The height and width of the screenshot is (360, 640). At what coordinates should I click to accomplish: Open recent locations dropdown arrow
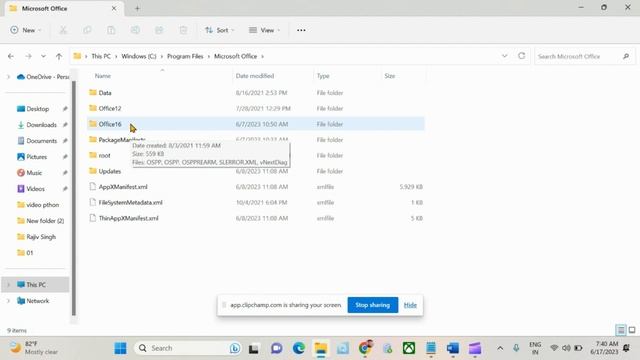pos(43,56)
